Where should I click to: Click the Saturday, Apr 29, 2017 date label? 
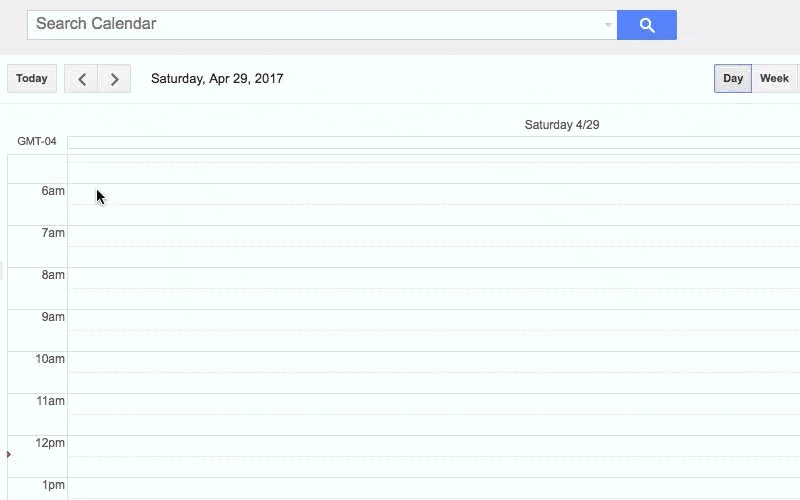coord(217,79)
